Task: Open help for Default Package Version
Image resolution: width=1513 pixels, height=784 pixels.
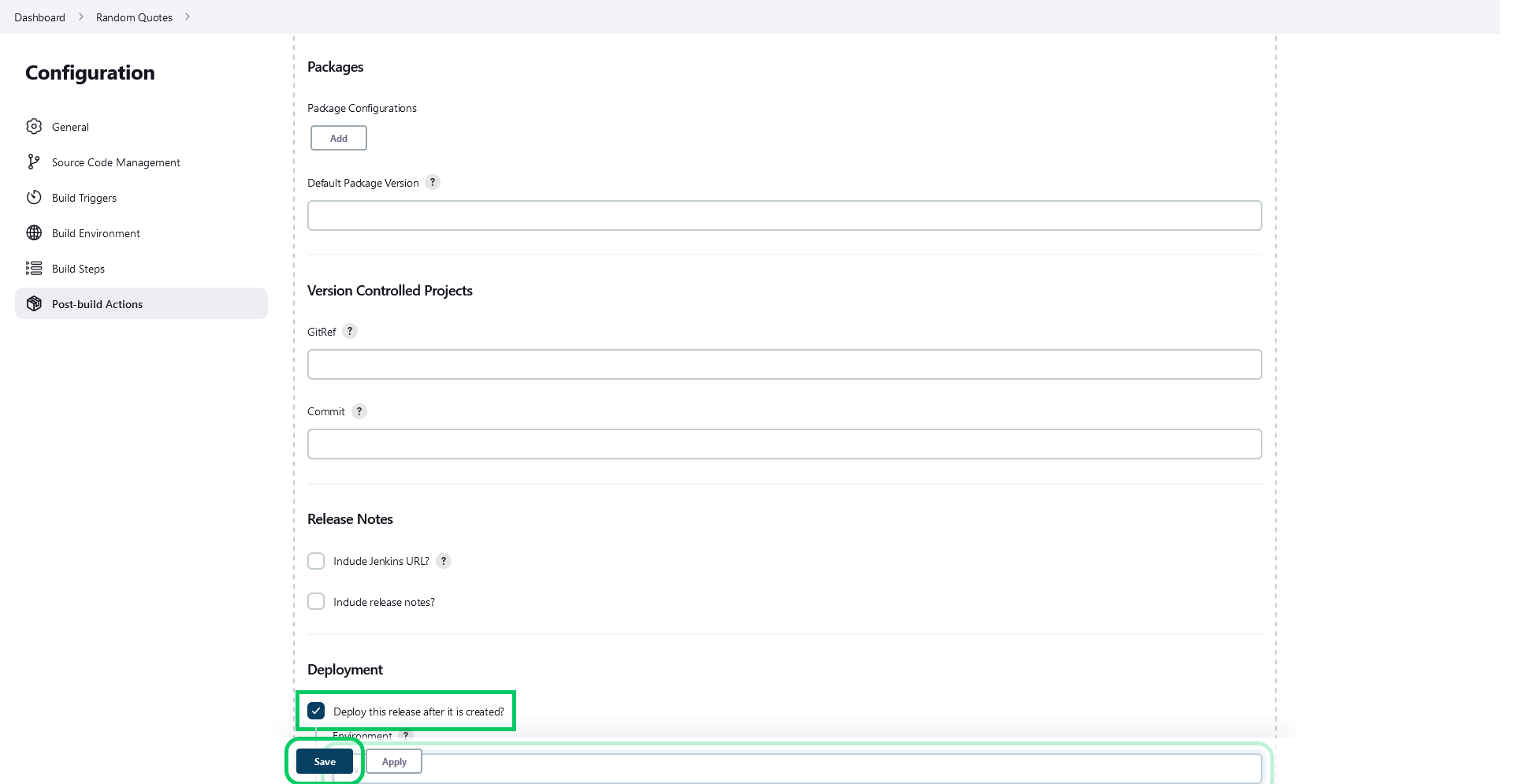Action: (x=433, y=182)
